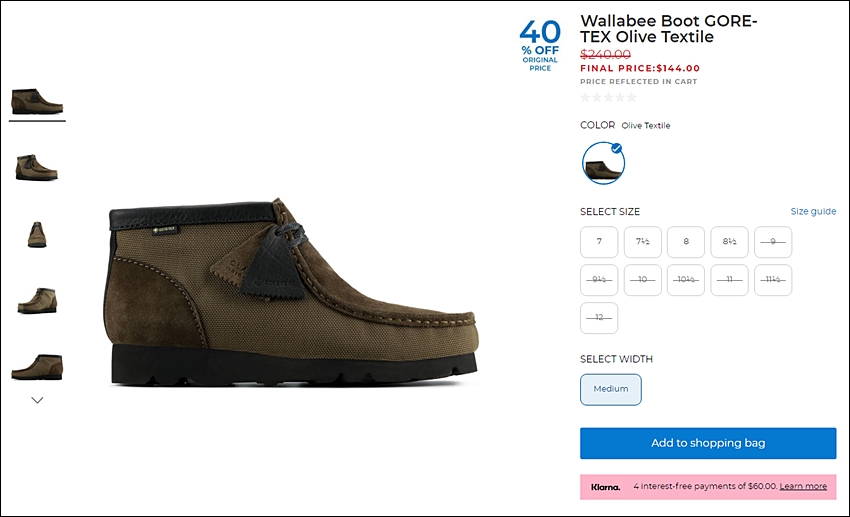Screen dimensions: 850x517
Task: Click the unavailable size 9 option
Action: pos(773,242)
